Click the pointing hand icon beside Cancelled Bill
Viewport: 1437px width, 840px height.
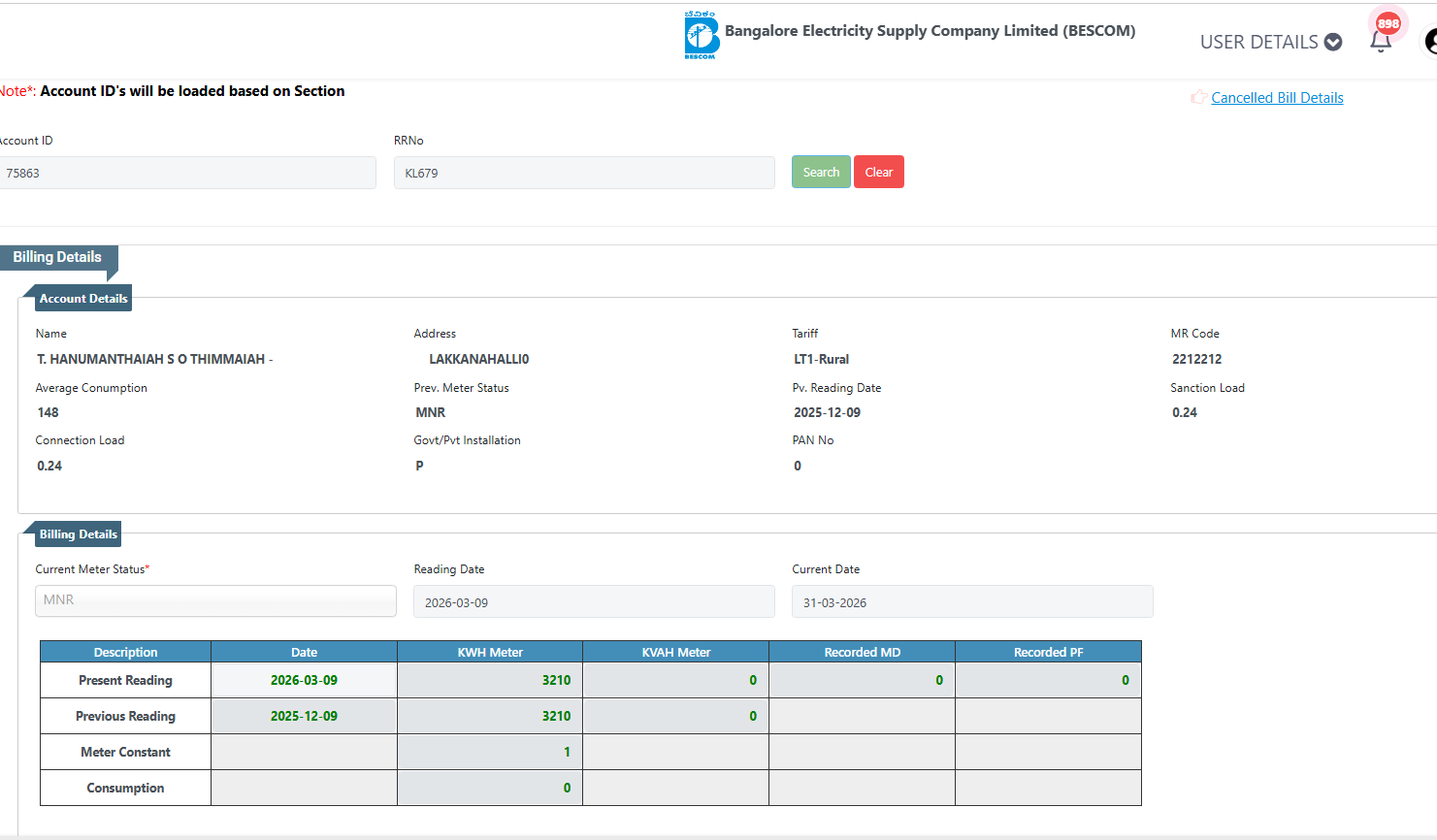tap(1198, 97)
